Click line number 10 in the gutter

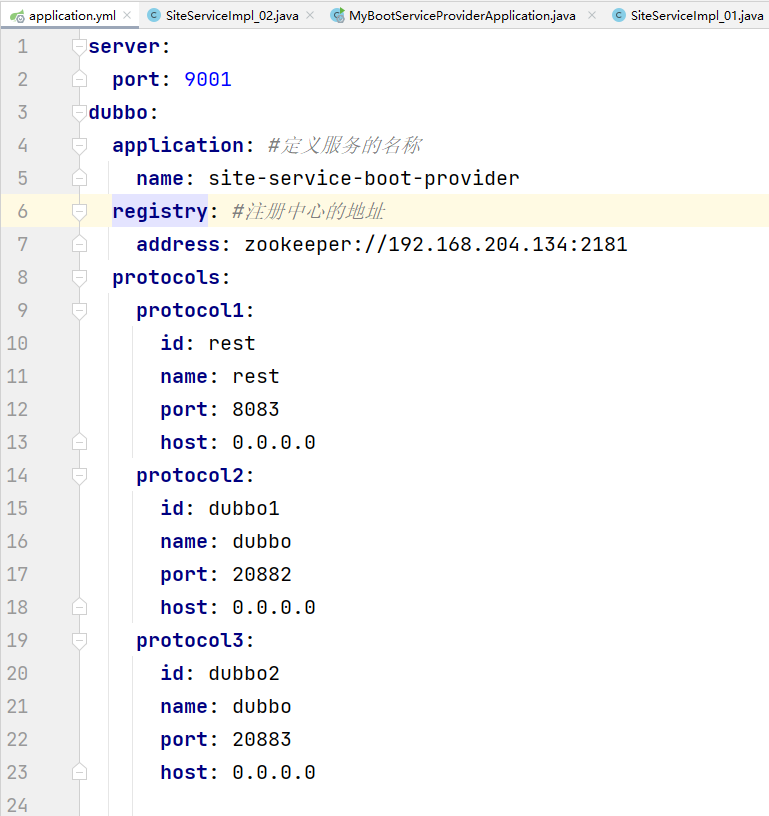click(x=17, y=343)
